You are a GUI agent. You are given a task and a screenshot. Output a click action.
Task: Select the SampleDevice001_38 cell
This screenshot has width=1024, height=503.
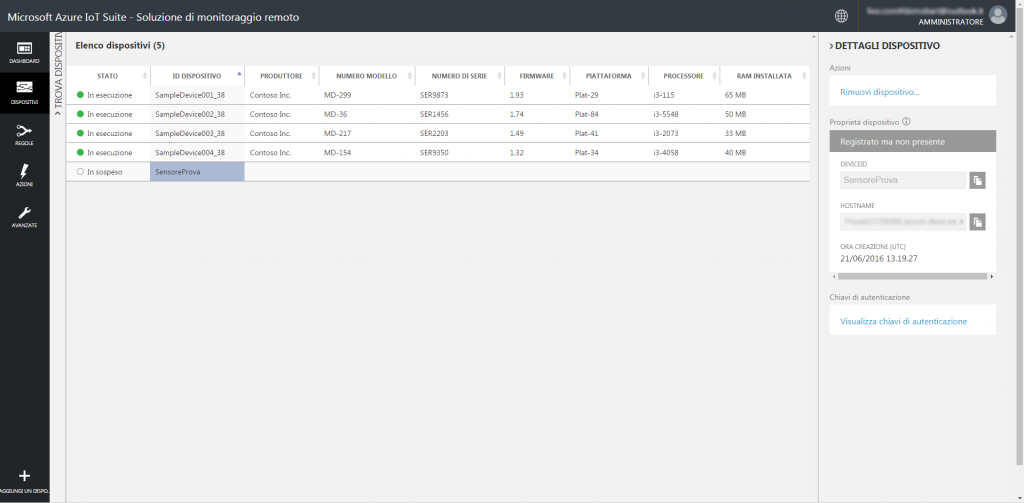[x=197, y=95]
